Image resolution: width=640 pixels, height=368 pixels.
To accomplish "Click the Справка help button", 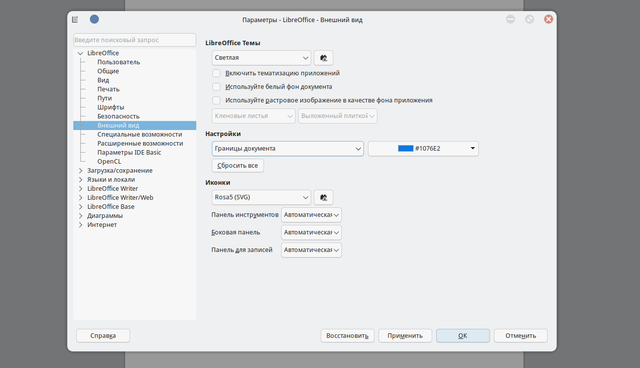I will pos(103,336).
